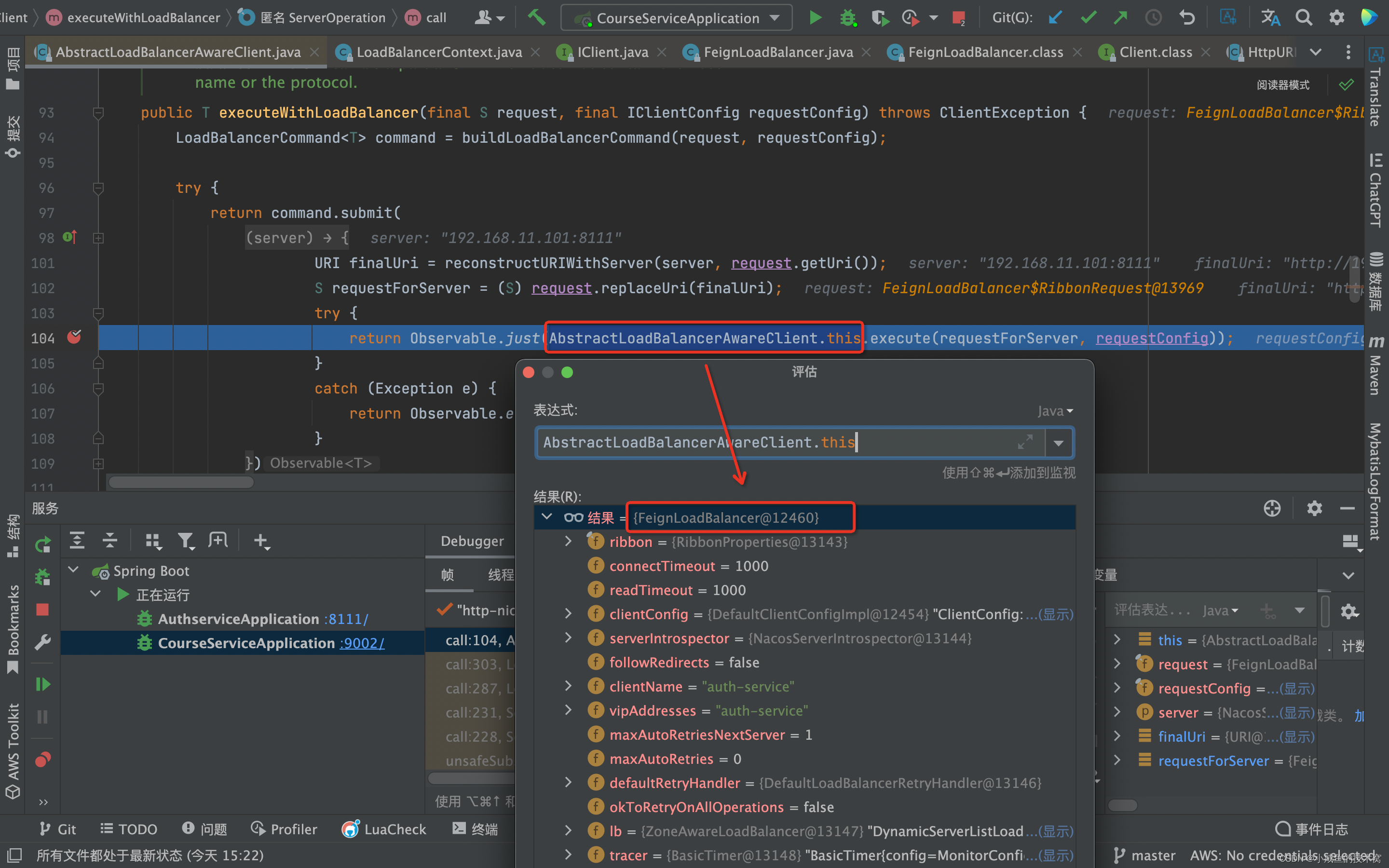Collapse the Spring Boot tree node
1389x868 pixels.
coord(73,570)
